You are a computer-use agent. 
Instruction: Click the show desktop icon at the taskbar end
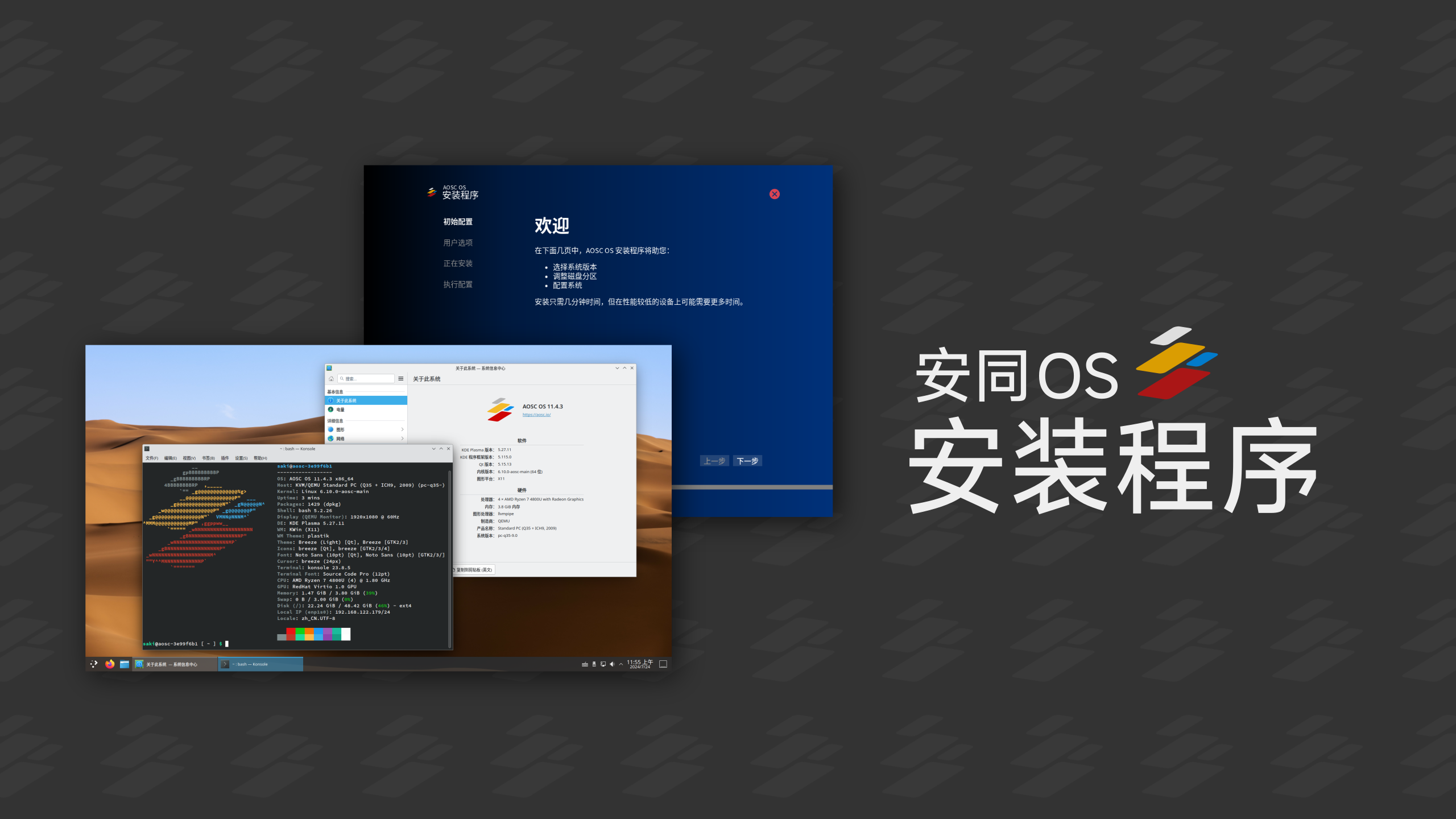click(x=663, y=664)
